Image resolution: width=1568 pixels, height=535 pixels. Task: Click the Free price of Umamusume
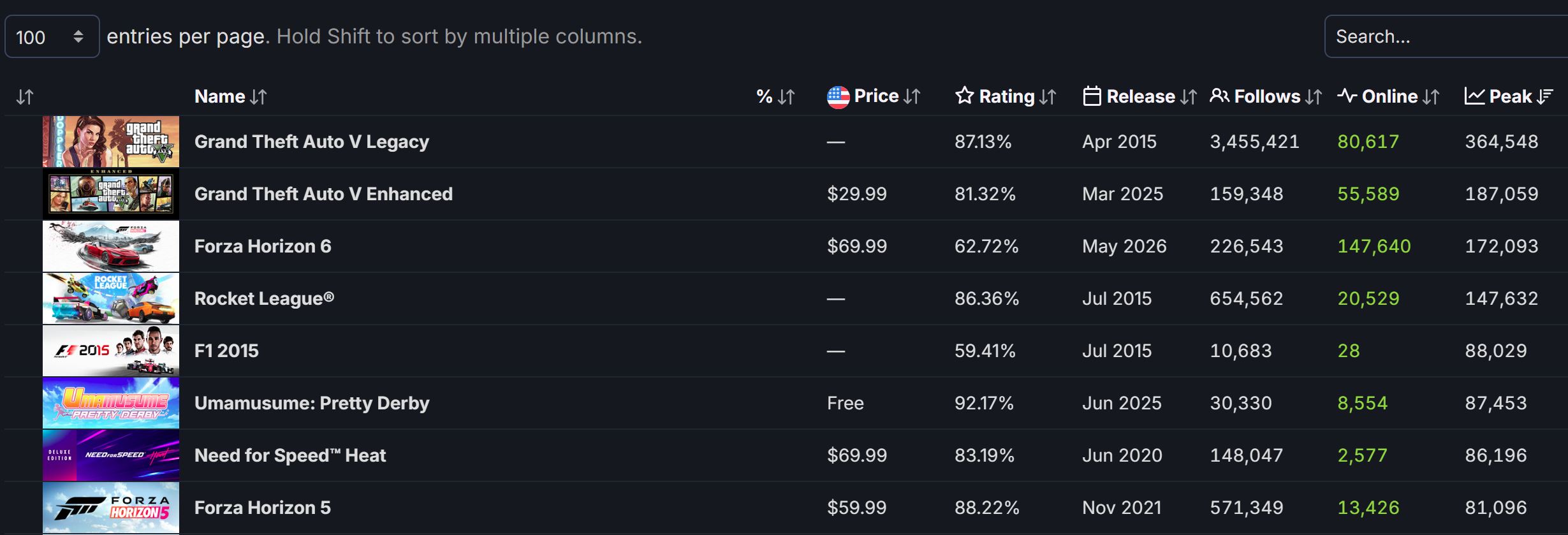pyautogui.click(x=846, y=403)
